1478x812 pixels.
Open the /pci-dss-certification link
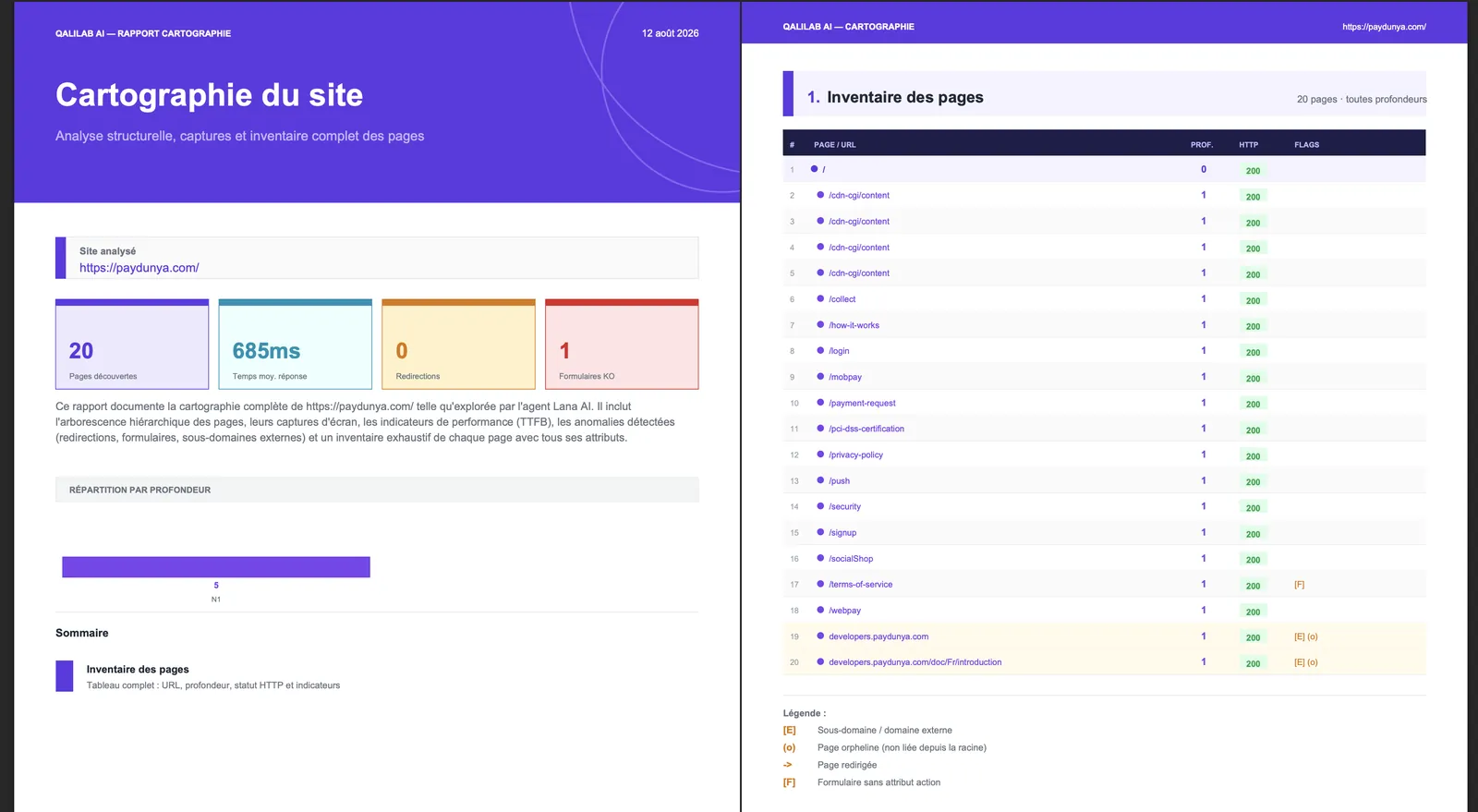(866, 429)
